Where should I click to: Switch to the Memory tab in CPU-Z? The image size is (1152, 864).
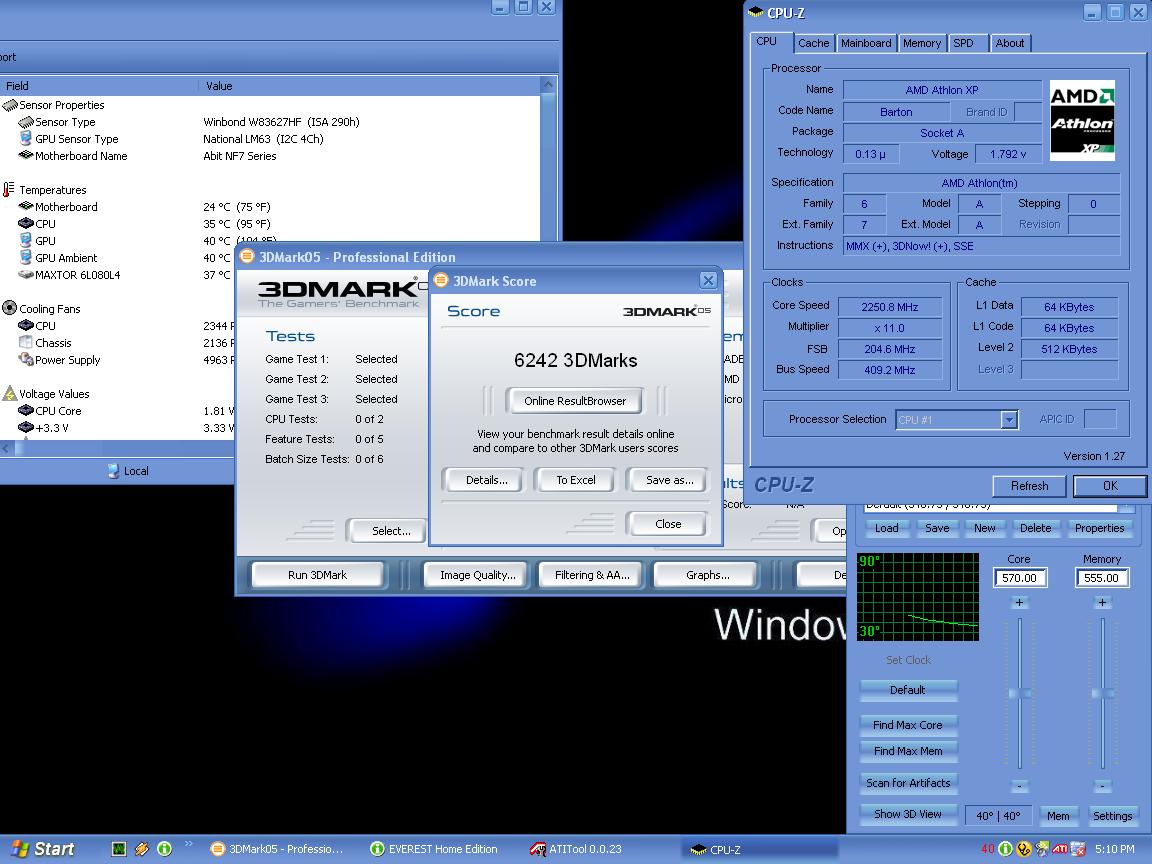(921, 43)
